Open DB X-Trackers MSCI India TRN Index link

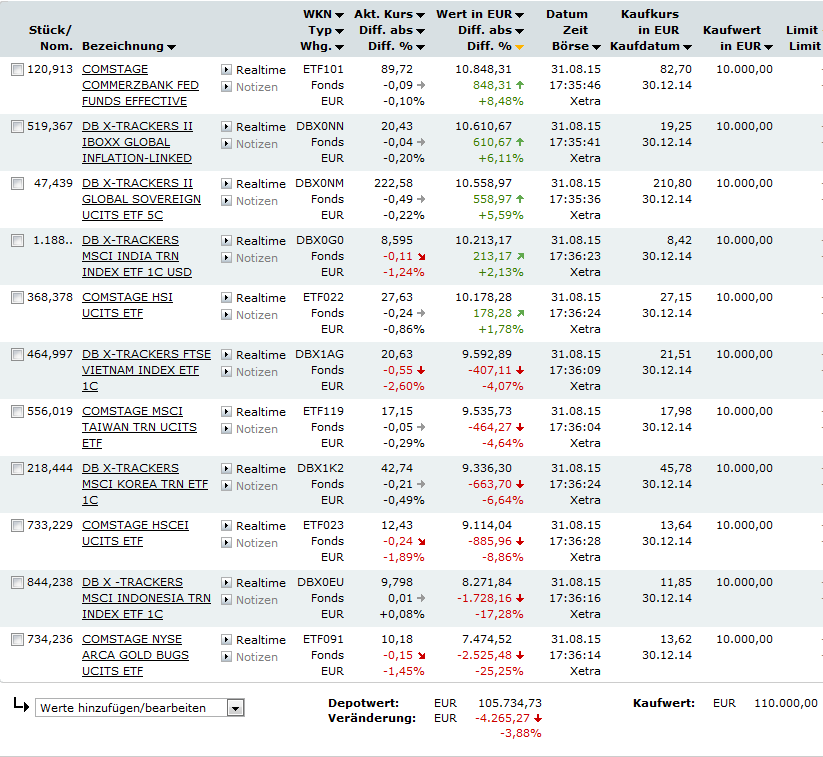pos(136,256)
